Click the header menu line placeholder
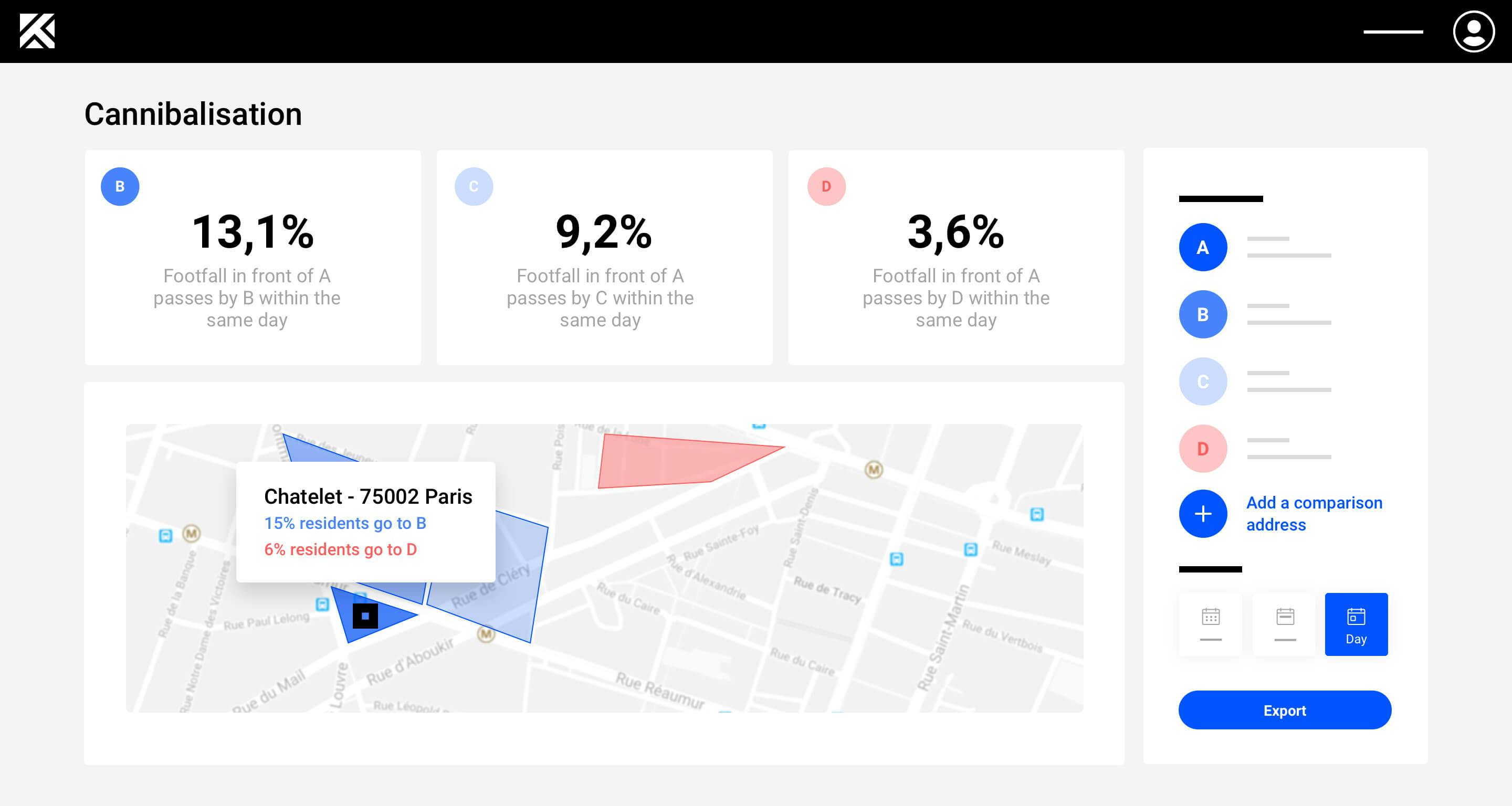This screenshot has width=1512, height=806. 1393,31
